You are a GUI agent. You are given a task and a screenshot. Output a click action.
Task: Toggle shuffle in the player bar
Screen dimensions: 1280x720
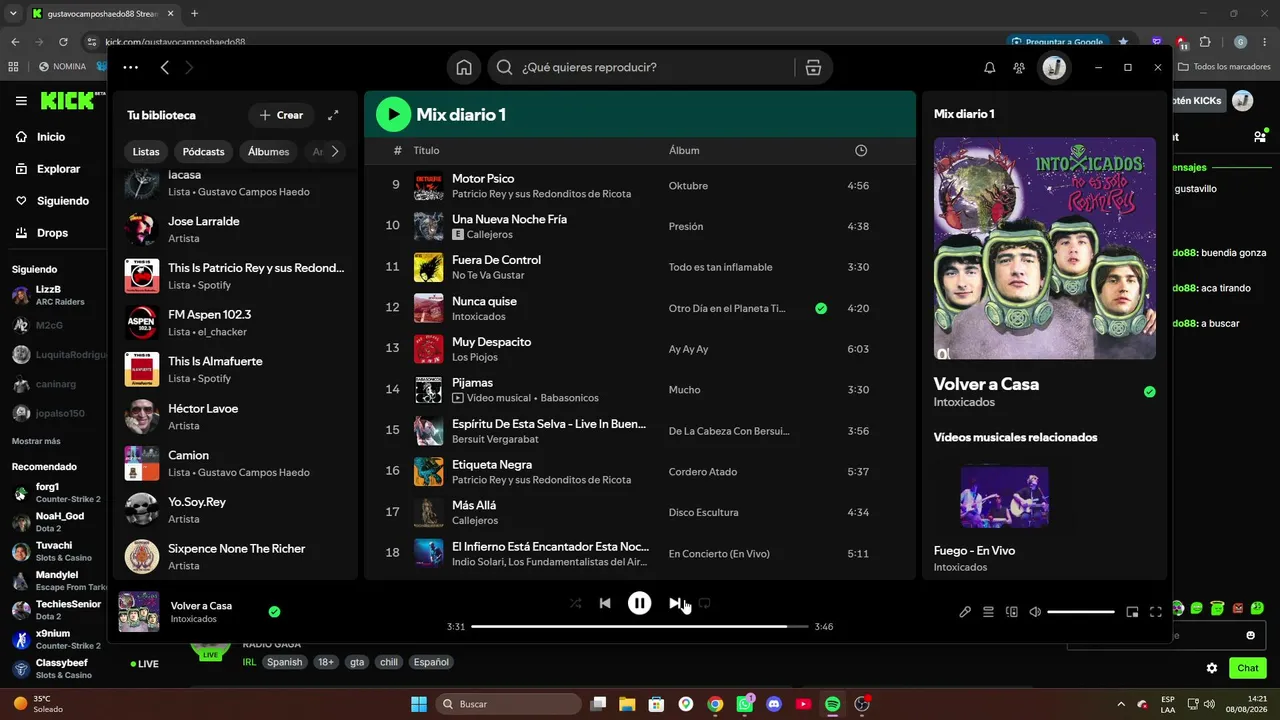575,603
